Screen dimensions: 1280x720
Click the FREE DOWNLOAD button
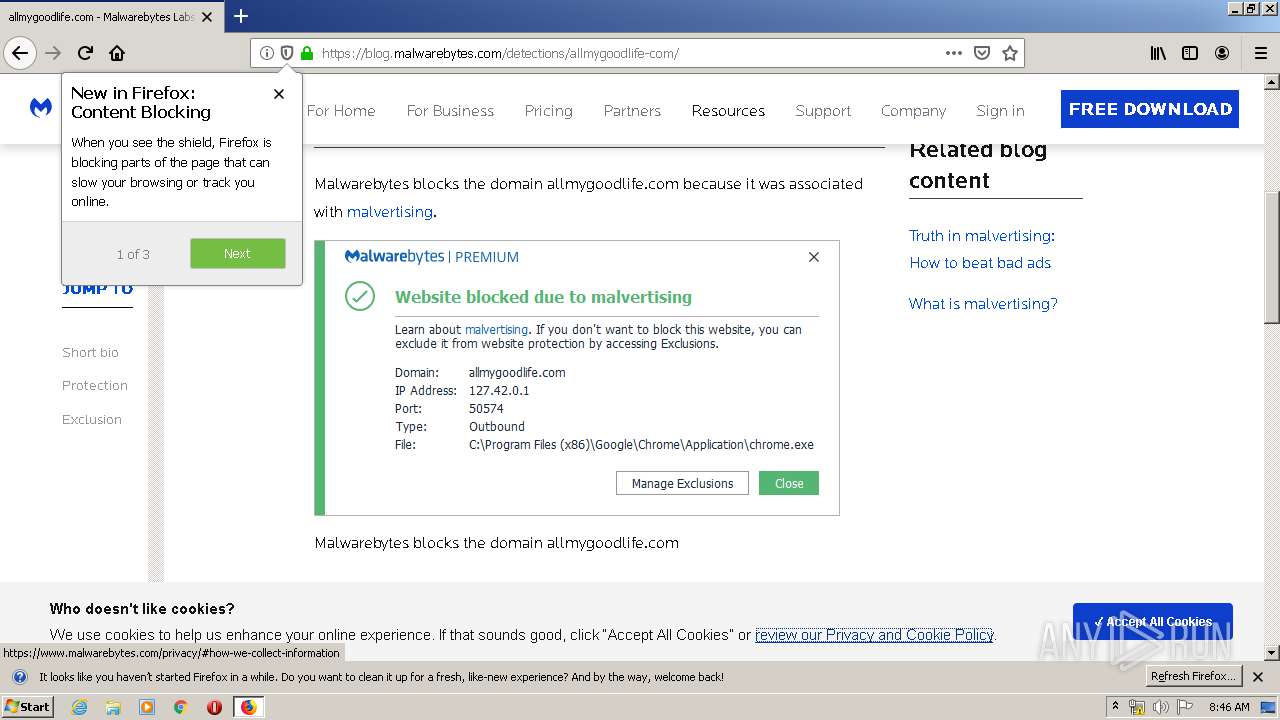pyautogui.click(x=1150, y=109)
